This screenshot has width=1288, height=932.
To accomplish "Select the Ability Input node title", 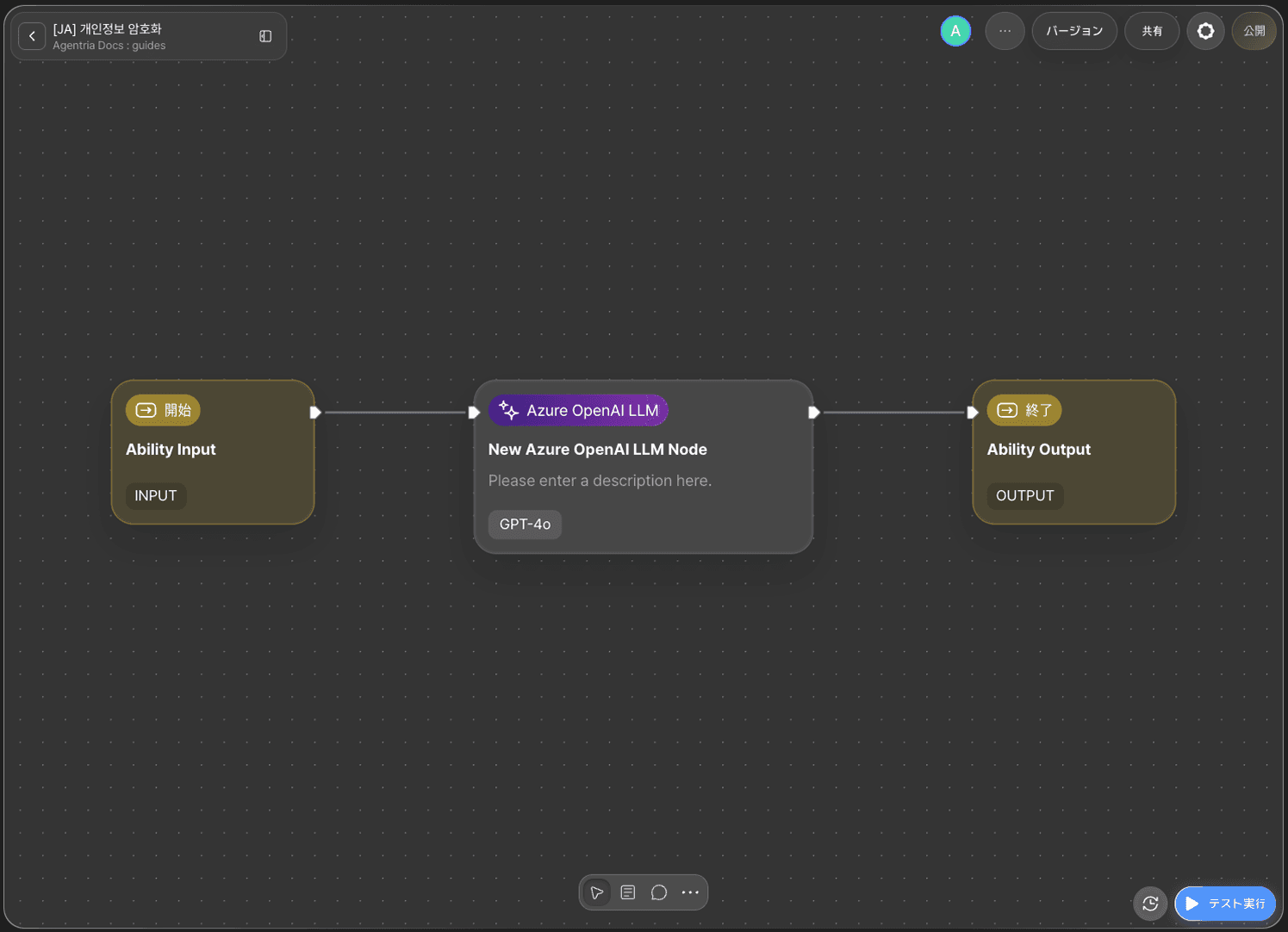I will [171, 449].
